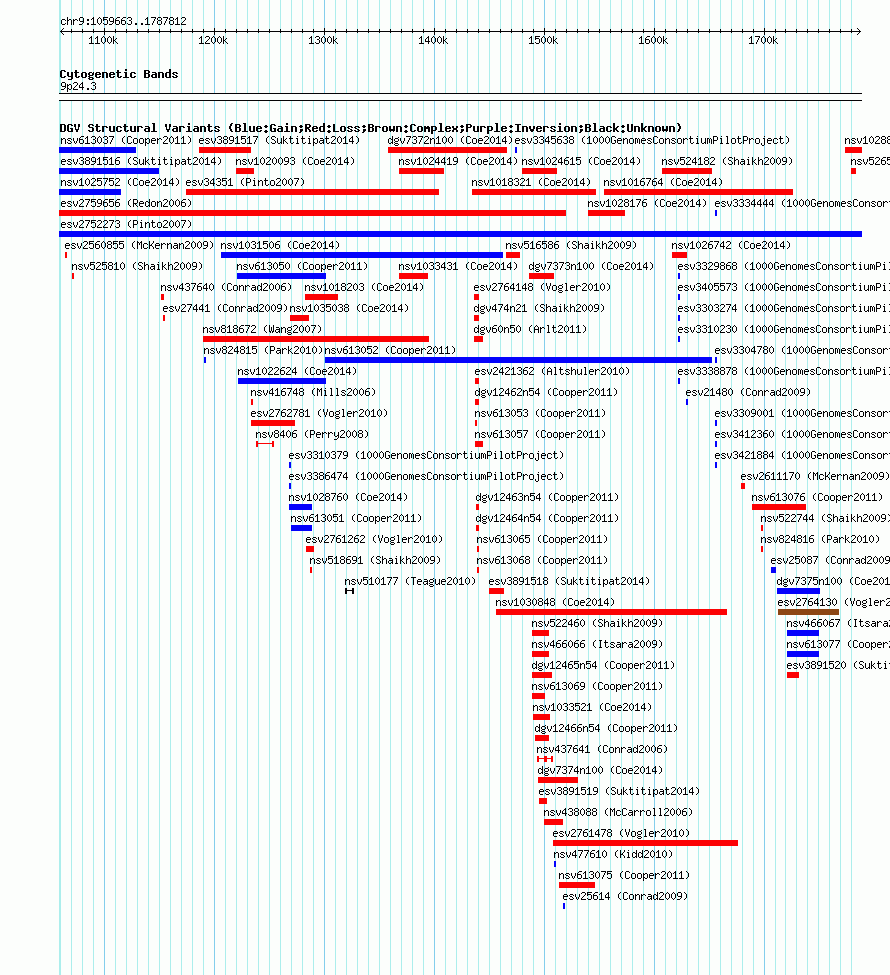
Task: Click the brown complex bar under esv2764130
Action: (x=808, y=612)
